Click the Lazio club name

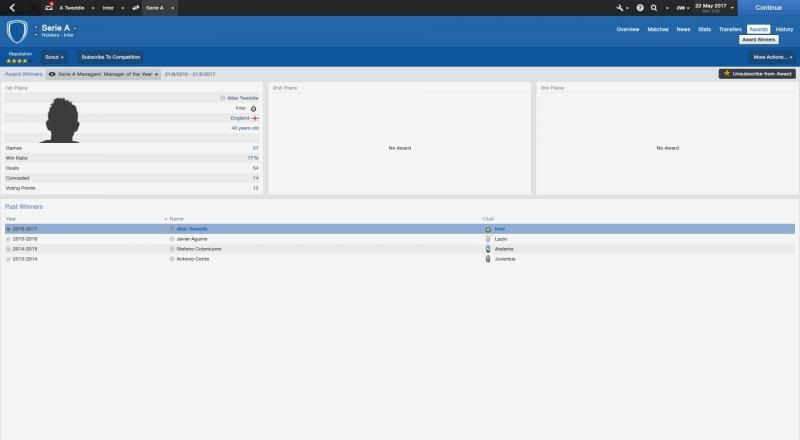[501, 239]
